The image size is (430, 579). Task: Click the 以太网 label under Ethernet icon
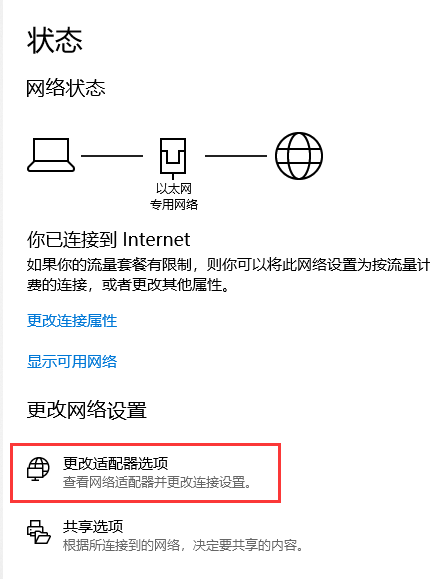coord(174,189)
